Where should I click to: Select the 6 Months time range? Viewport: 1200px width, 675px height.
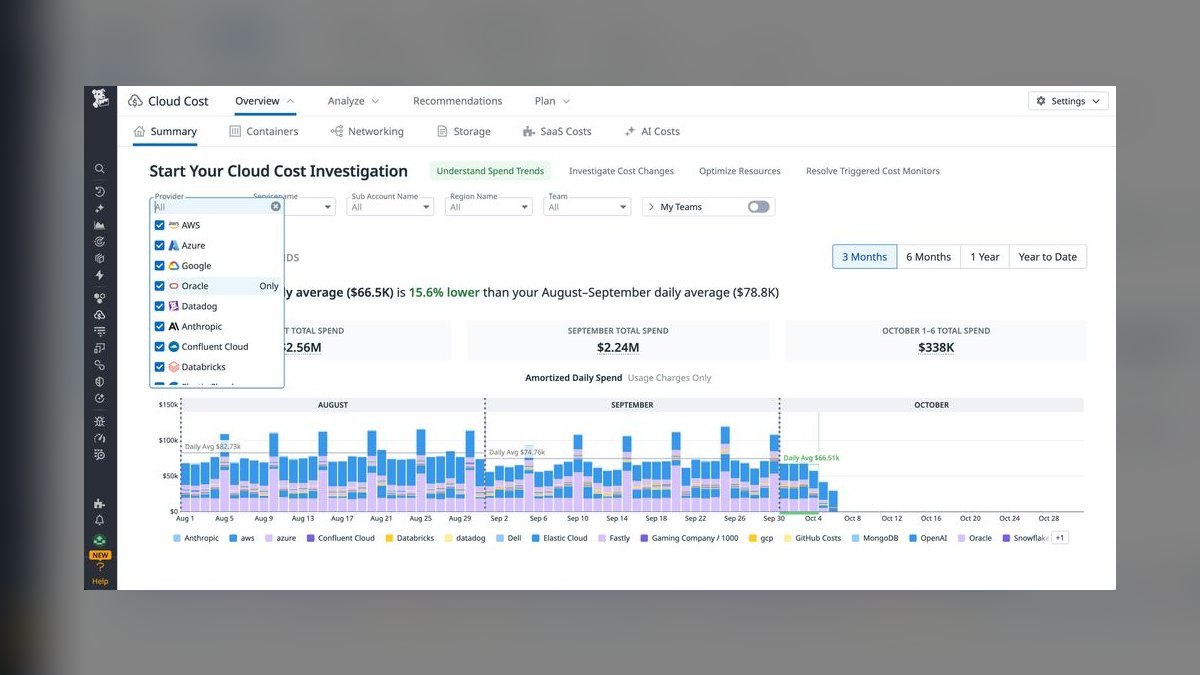(x=929, y=257)
